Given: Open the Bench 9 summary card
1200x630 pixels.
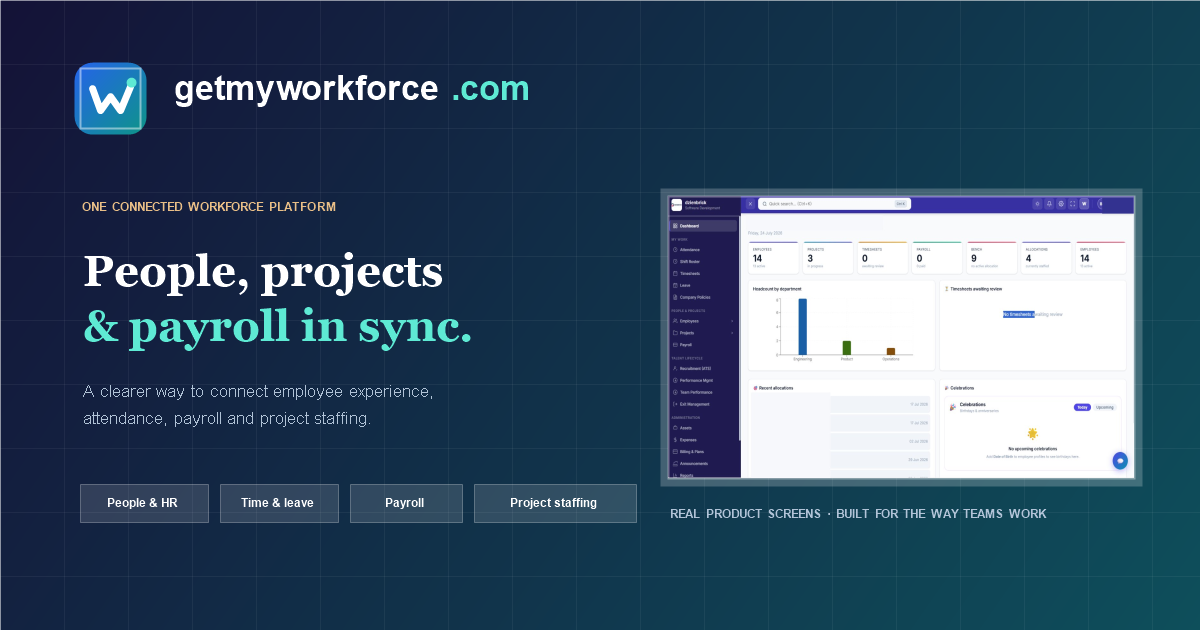Looking at the screenshot, I should pos(991,258).
